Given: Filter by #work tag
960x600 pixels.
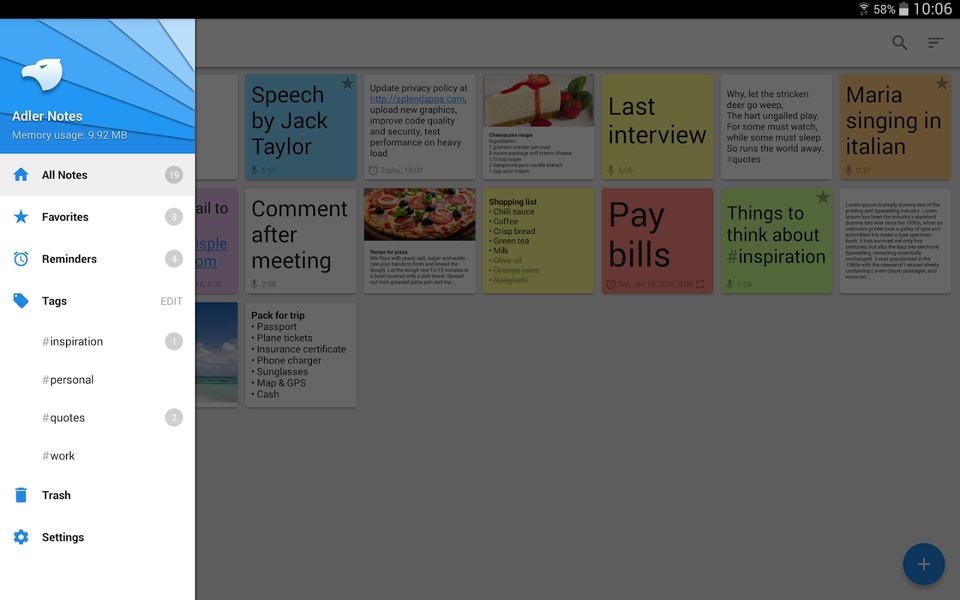Looking at the screenshot, I should [97, 456].
